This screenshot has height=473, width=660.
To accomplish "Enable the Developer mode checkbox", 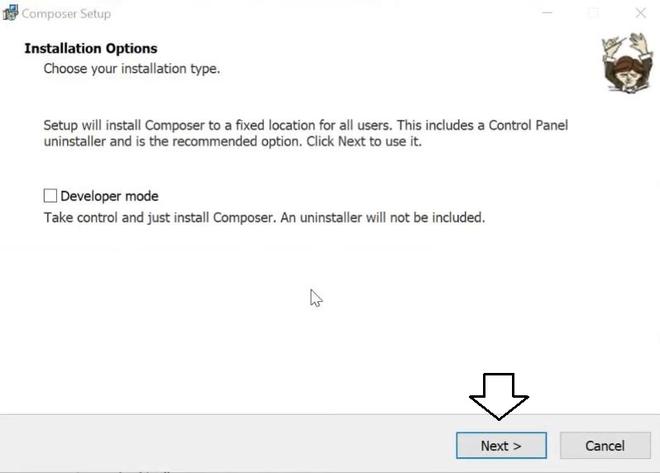I will point(50,196).
